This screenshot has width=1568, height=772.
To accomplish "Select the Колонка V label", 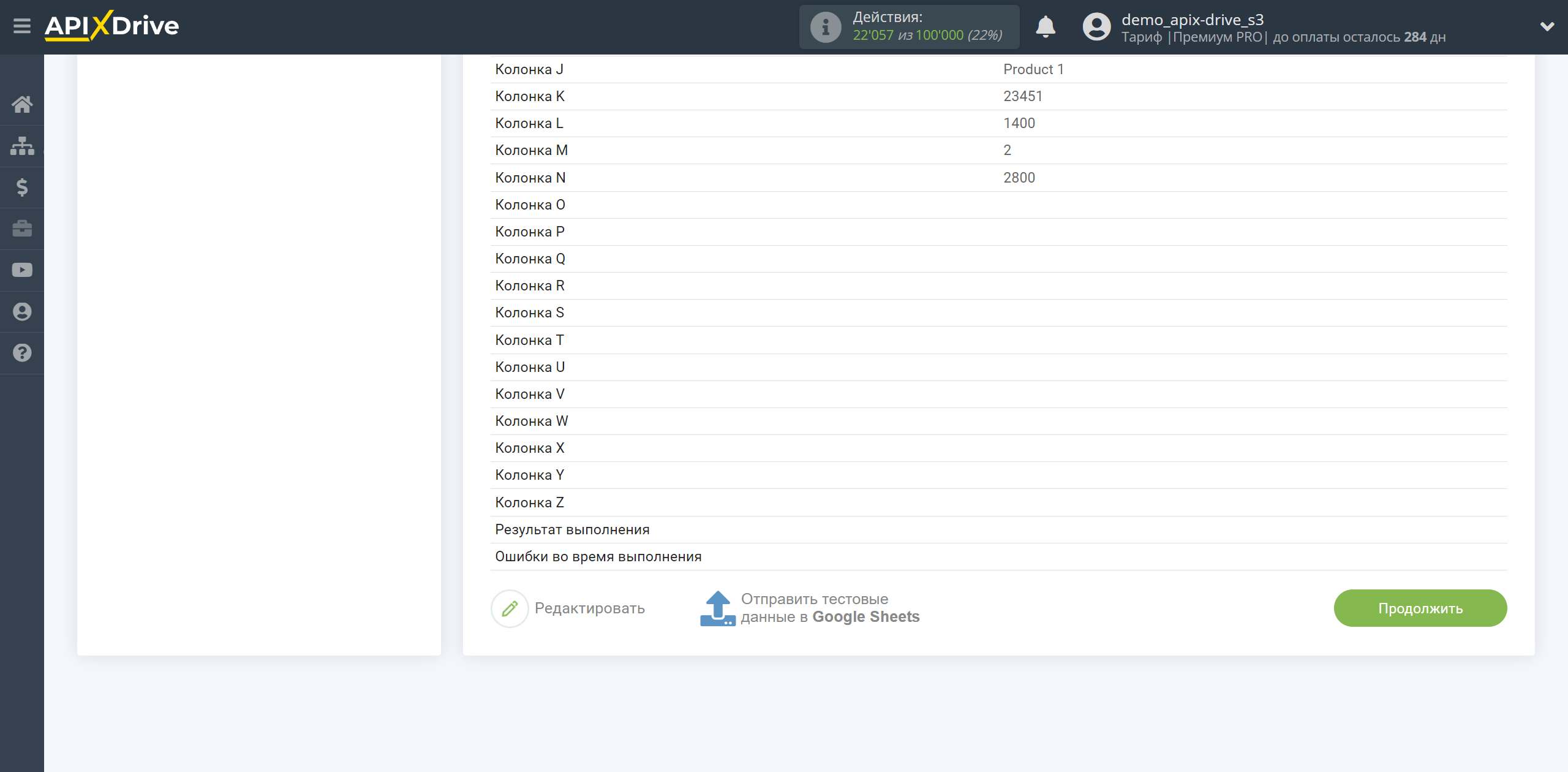I will (x=530, y=394).
